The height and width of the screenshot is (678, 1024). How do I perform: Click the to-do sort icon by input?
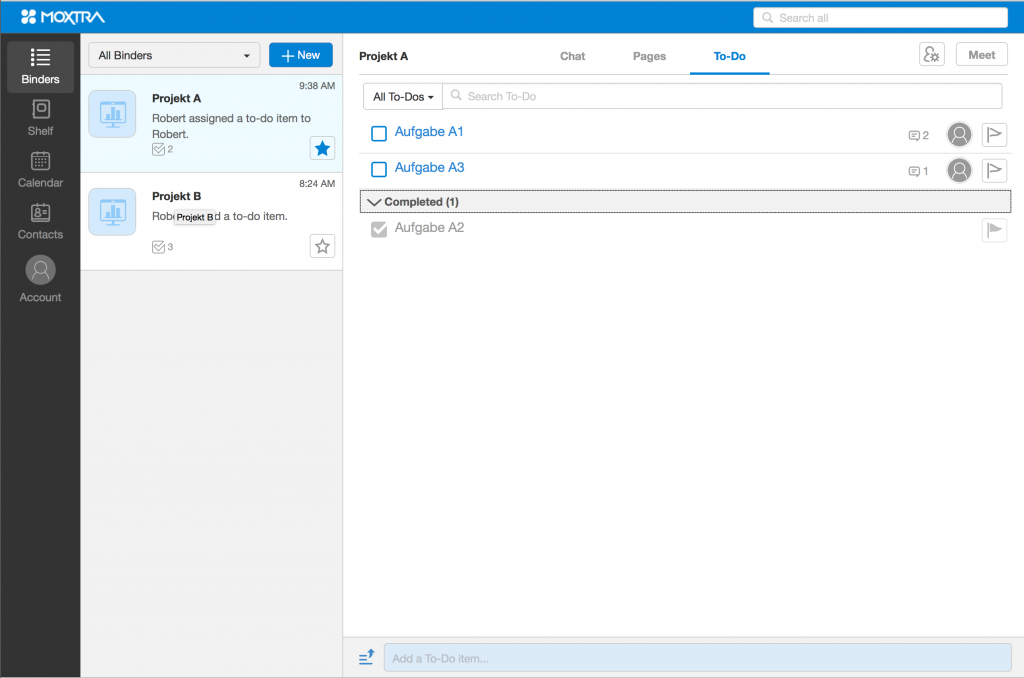coord(366,657)
